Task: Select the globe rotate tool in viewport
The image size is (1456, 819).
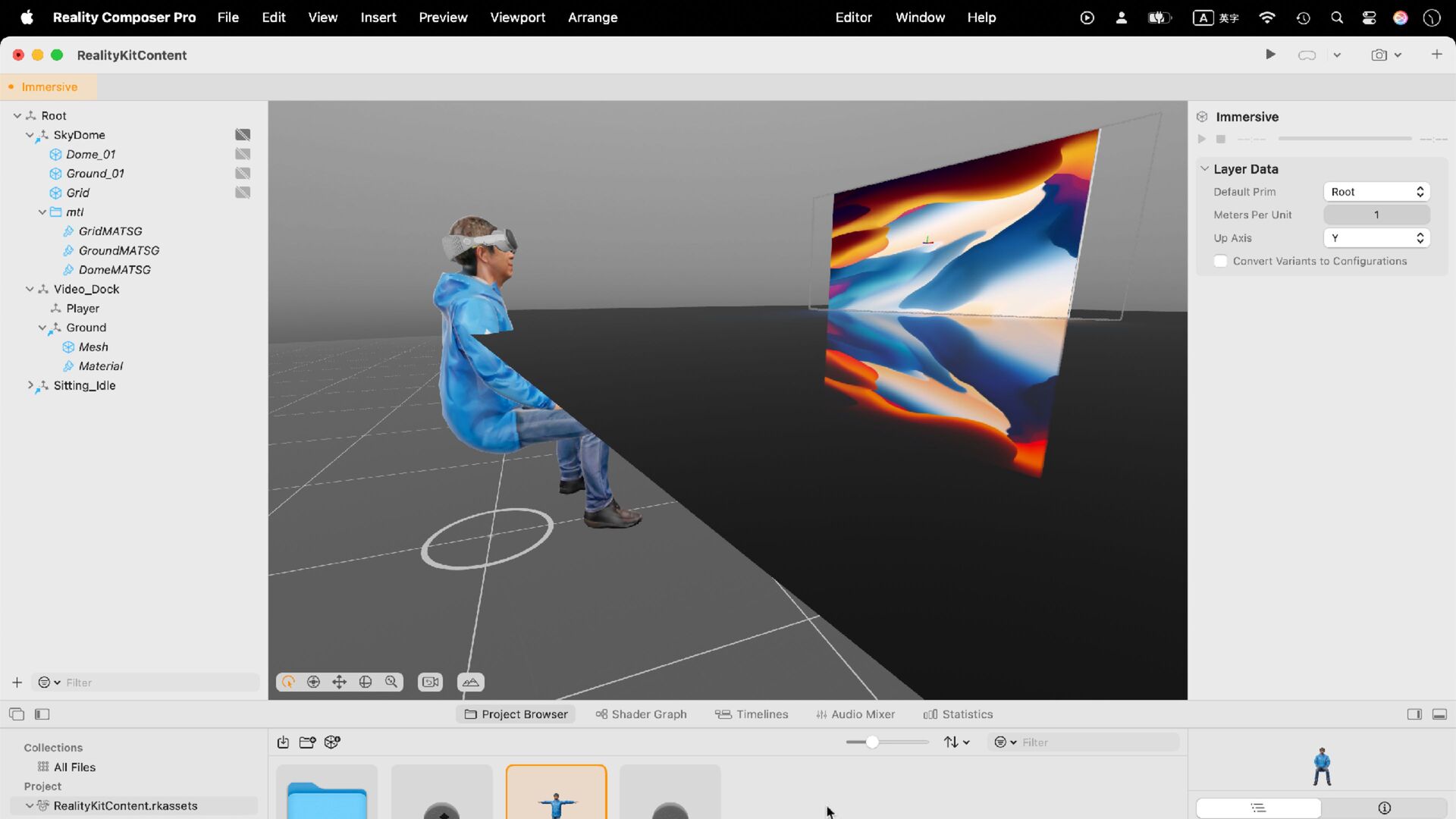Action: pos(366,682)
